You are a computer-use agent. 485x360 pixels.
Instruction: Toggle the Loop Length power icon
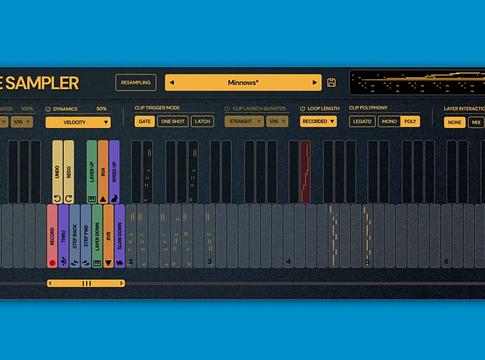click(x=303, y=108)
